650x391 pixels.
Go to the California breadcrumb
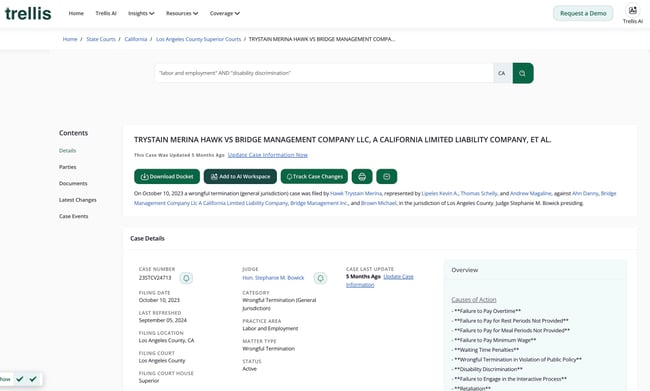click(136, 39)
